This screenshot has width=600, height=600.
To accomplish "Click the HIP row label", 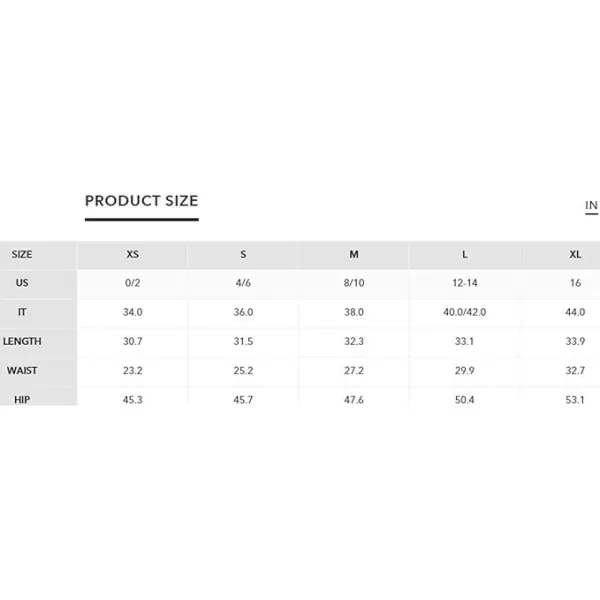I will point(22,399).
